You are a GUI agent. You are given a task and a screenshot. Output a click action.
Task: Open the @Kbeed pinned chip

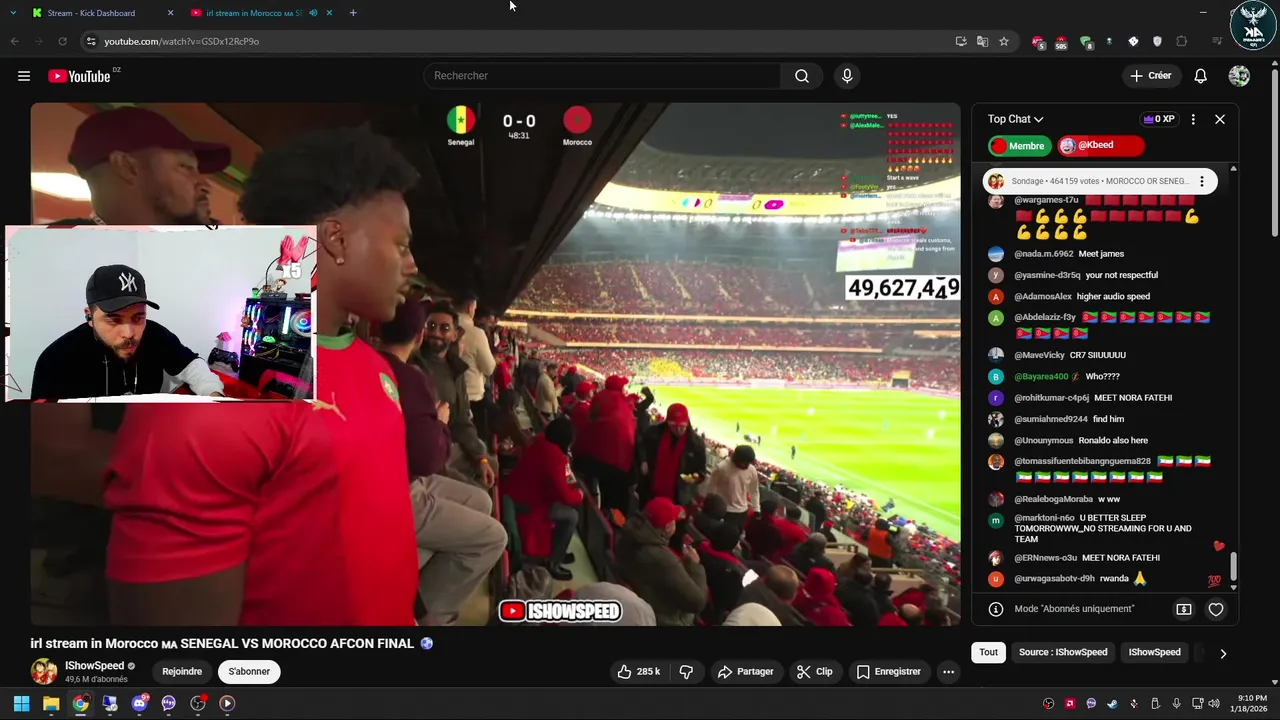tap(1100, 146)
